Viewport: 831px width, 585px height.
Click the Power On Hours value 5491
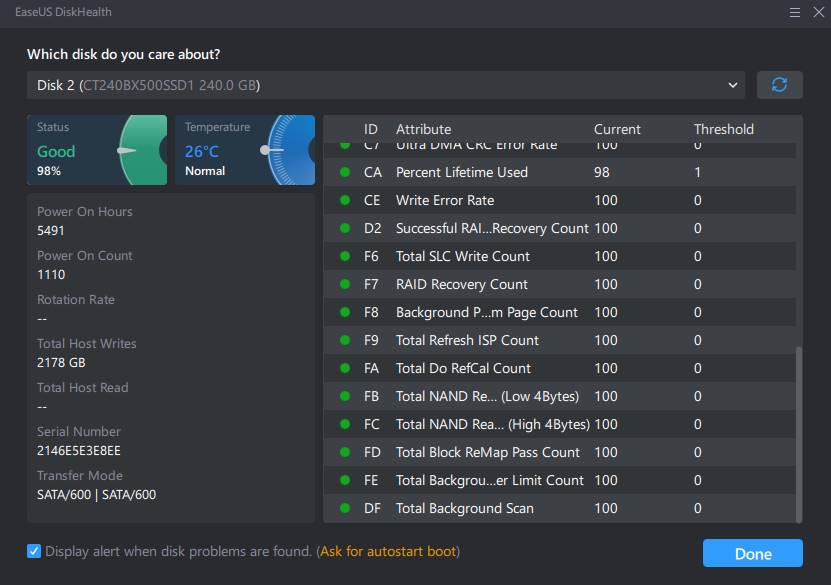(50, 231)
